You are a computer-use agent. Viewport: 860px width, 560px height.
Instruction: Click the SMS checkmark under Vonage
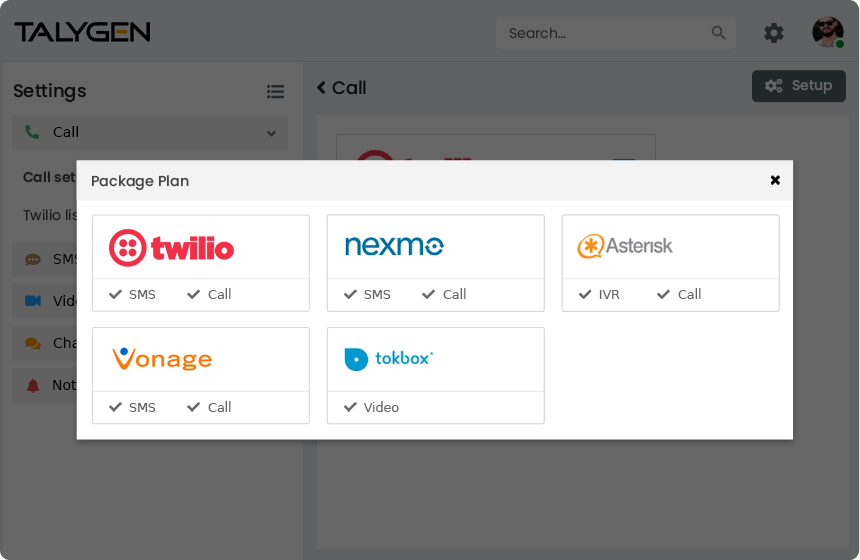tap(115, 407)
